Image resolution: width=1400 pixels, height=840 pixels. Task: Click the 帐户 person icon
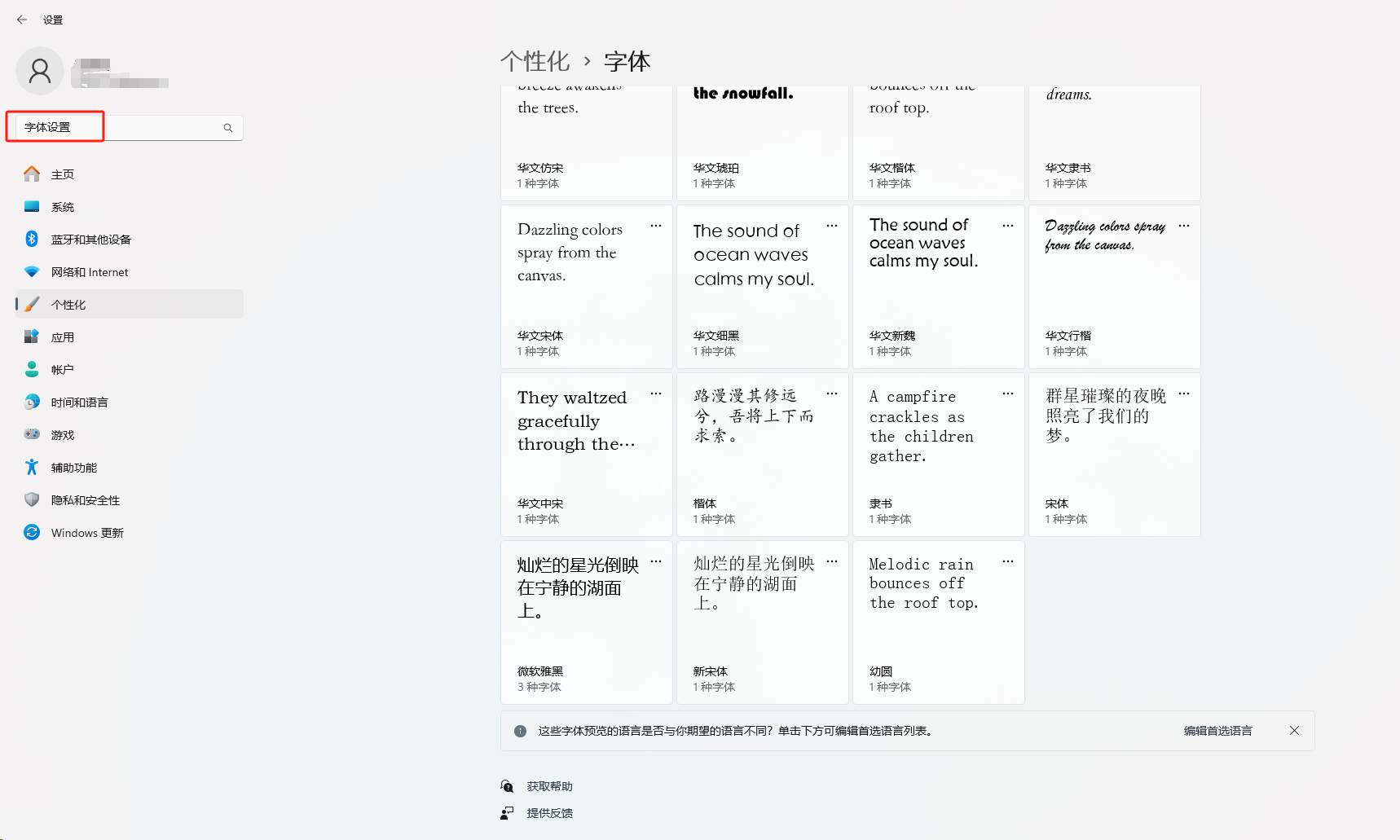pos(32,369)
